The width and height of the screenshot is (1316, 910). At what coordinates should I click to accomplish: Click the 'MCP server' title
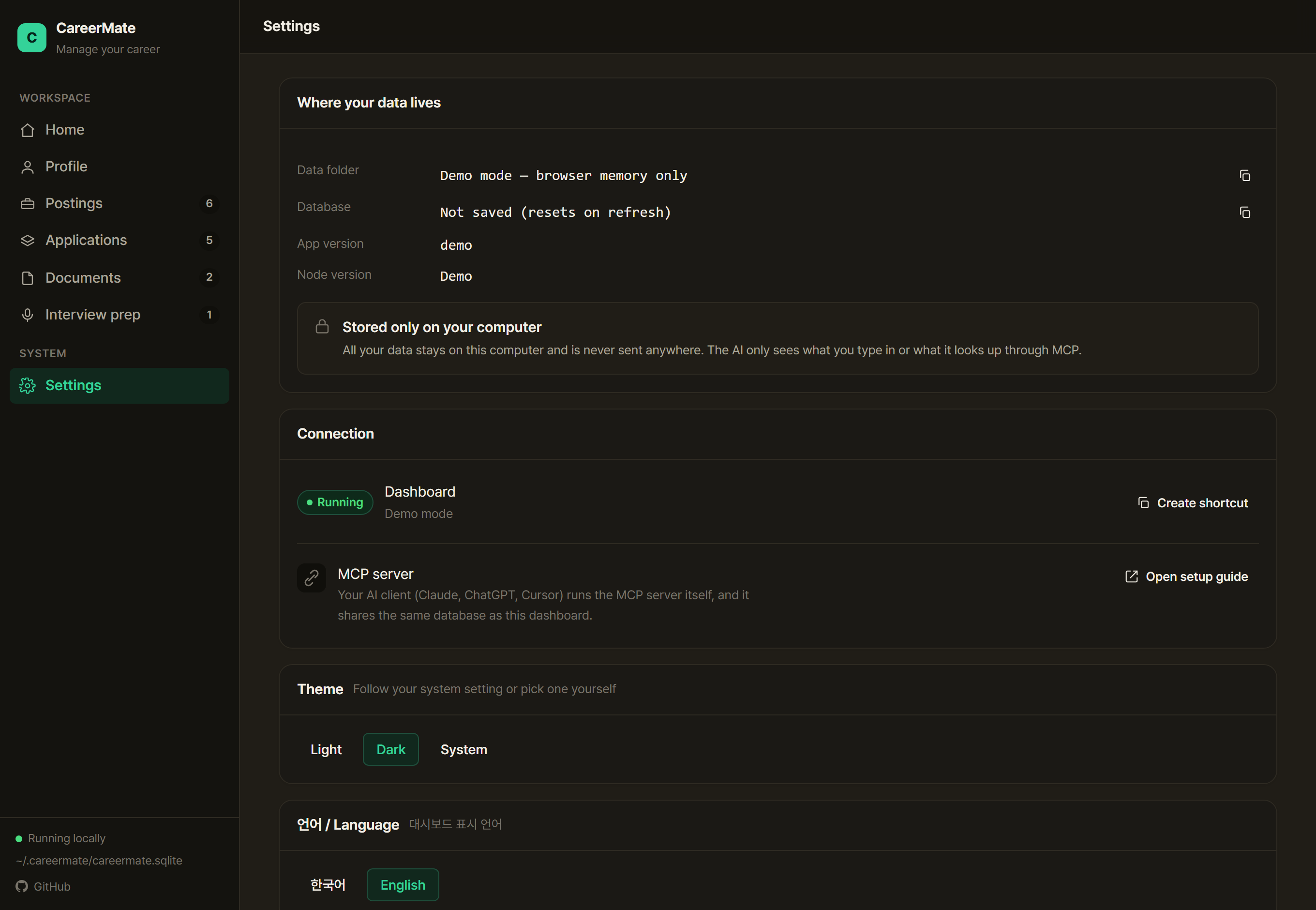[x=375, y=574]
